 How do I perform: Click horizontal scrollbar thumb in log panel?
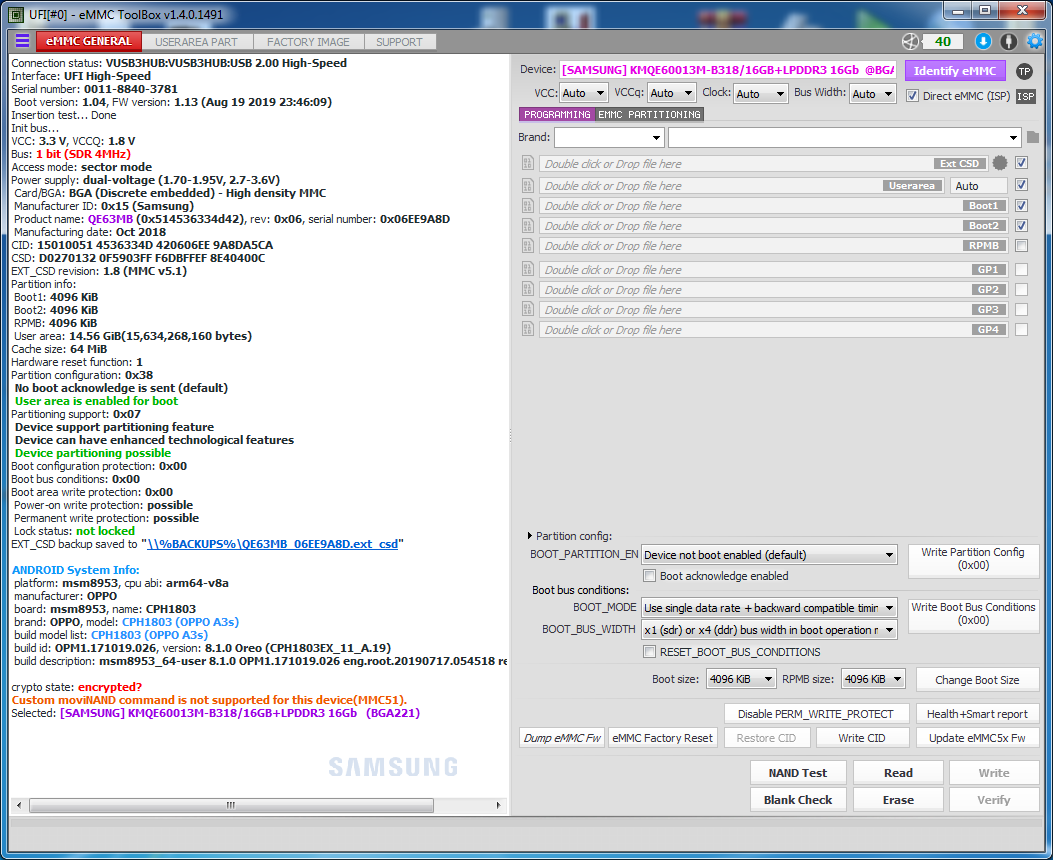pyautogui.click(x=231, y=805)
